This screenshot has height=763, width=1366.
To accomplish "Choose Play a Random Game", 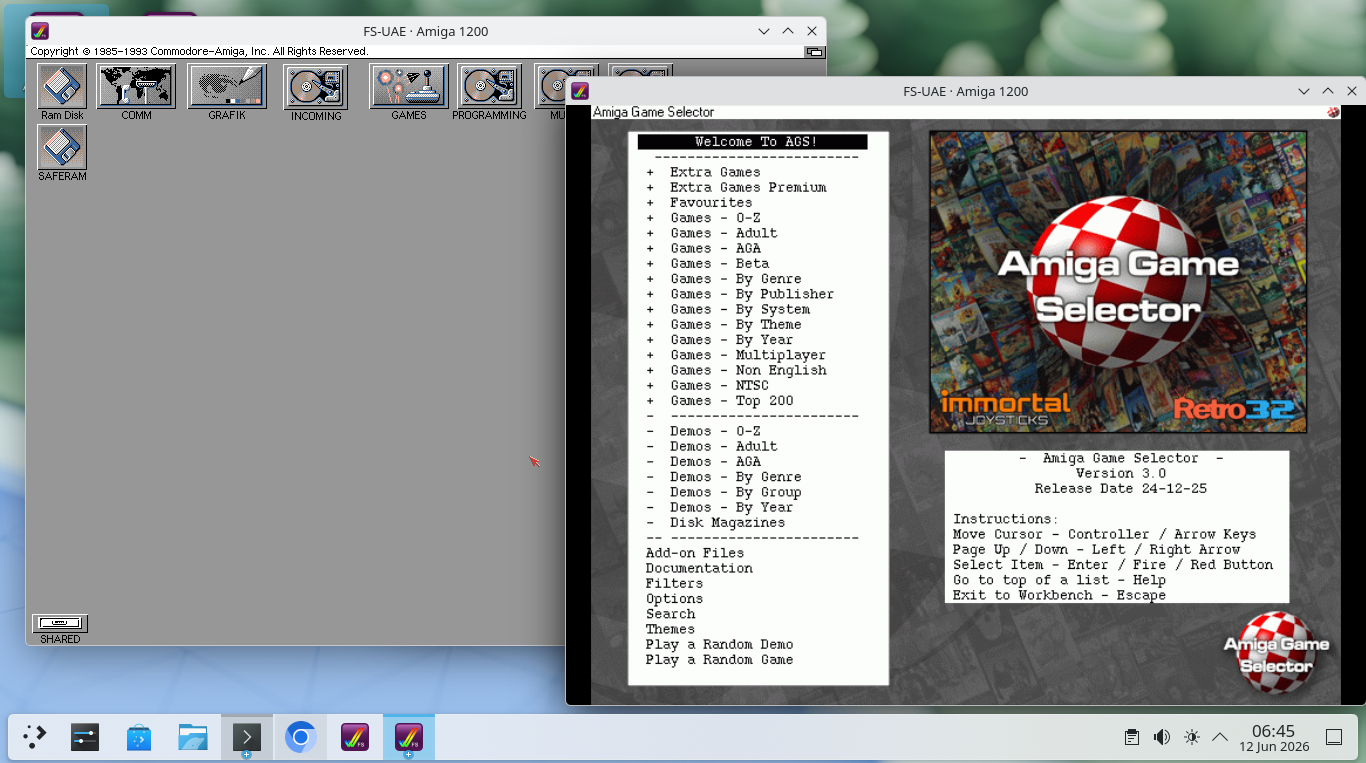I will point(719,660).
